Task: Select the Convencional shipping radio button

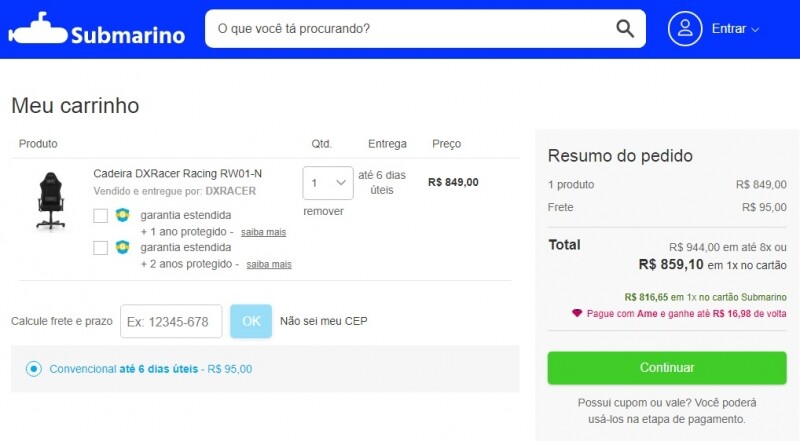Action: pyautogui.click(x=34, y=369)
